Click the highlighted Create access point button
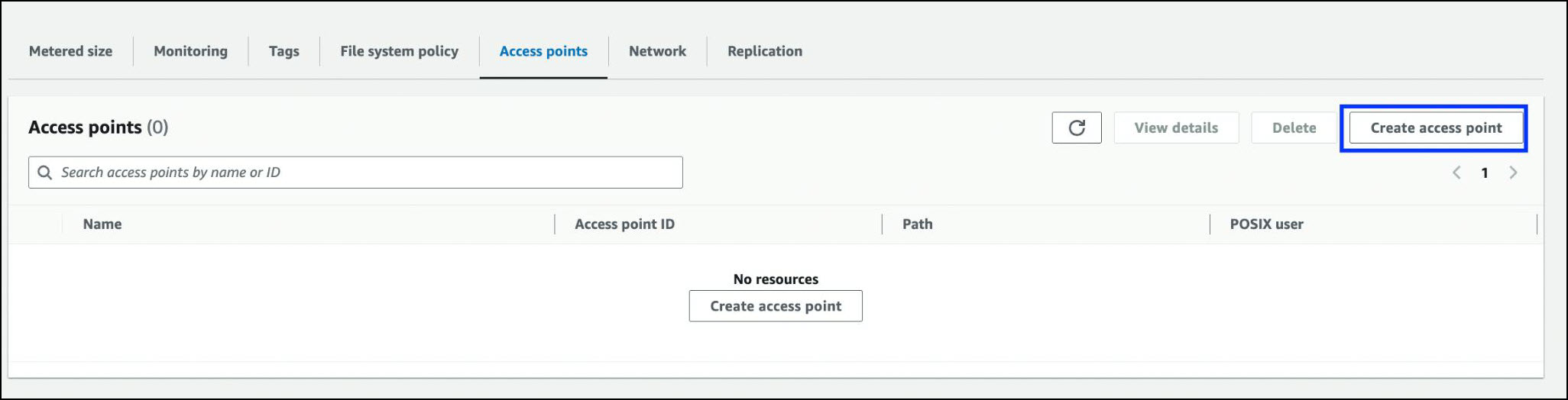This screenshot has width=1568, height=400. tap(1435, 127)
